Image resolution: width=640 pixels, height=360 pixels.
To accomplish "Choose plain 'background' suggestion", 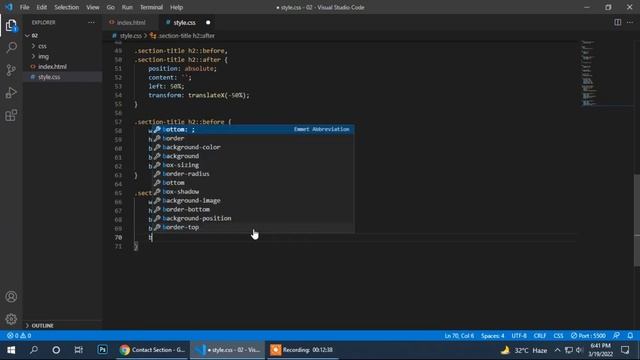I will (x=253, y=156).
